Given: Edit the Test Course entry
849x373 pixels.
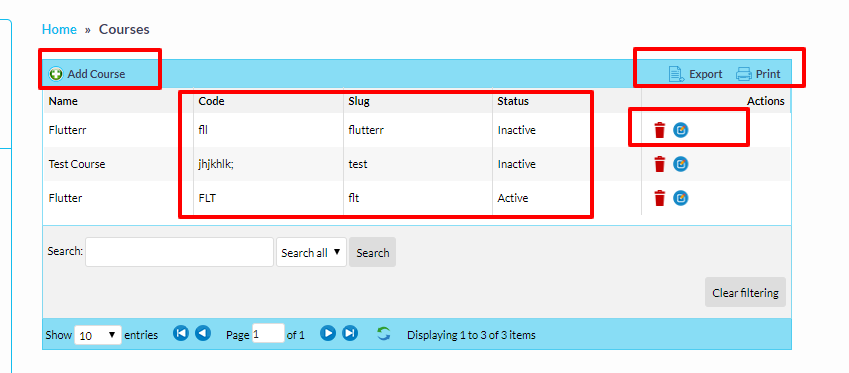Looking at the screenshot, I should 681,164.
